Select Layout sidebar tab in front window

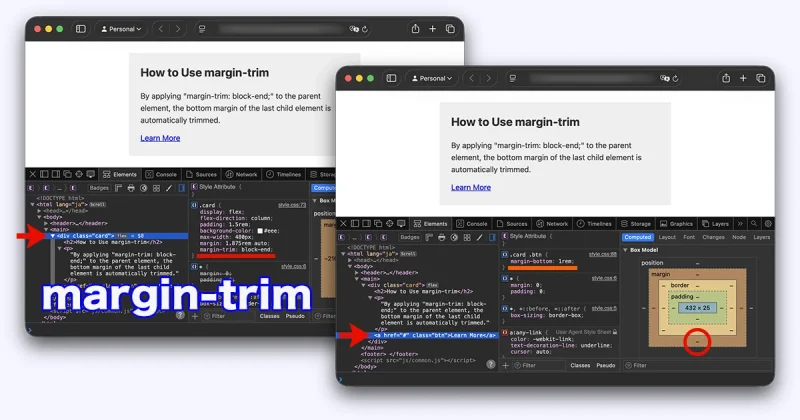tap(667, 237)
